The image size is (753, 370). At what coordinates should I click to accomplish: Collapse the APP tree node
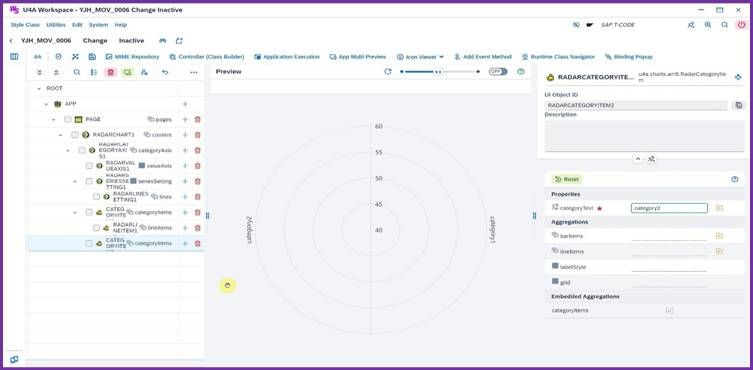(x=46, y=104)
